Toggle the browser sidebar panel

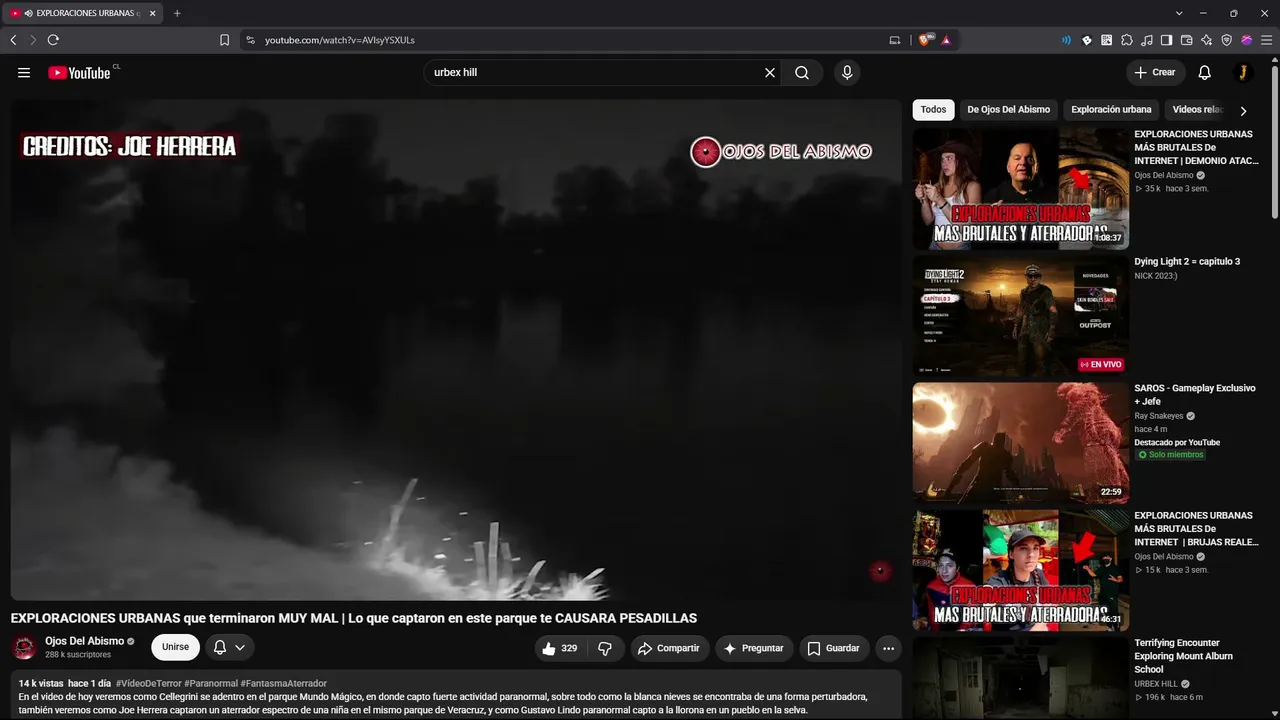coord(1167,40)
